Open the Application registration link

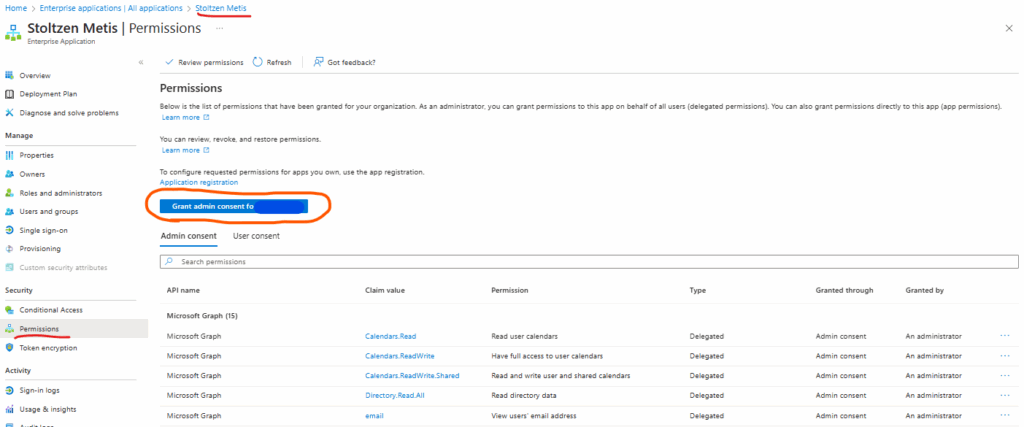(199, 182)
